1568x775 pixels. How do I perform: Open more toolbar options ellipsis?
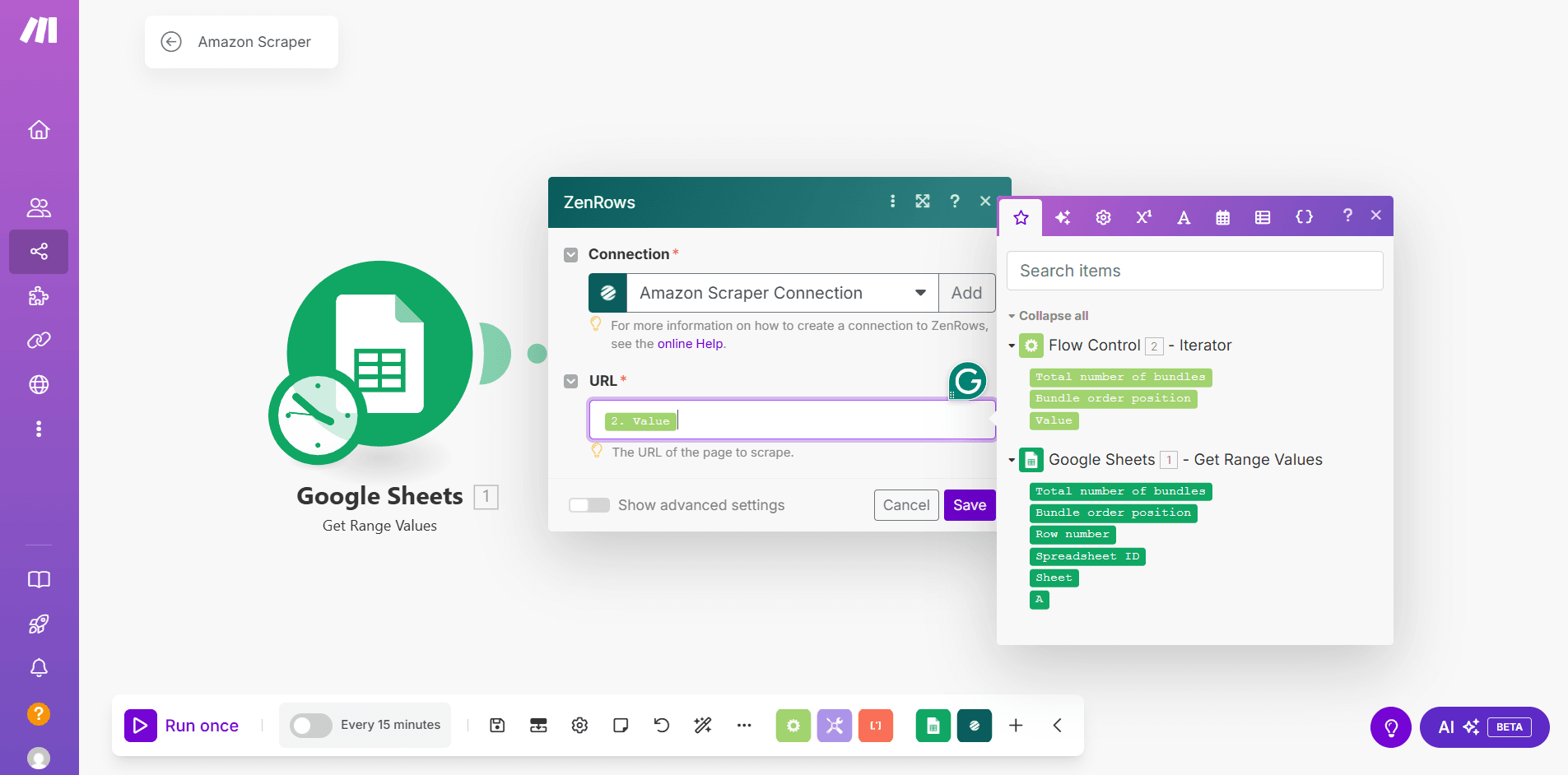(x=744, y=725)
